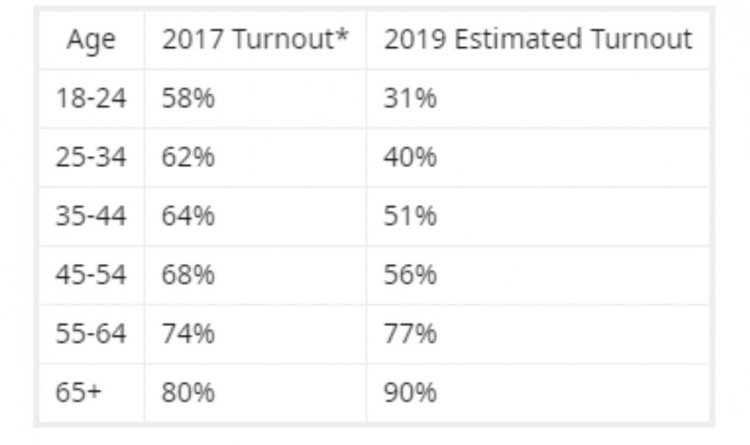This screenshot has width=750, height=445.
Task: Select the 62% turnout cell
Action: (x=188, y=158)
